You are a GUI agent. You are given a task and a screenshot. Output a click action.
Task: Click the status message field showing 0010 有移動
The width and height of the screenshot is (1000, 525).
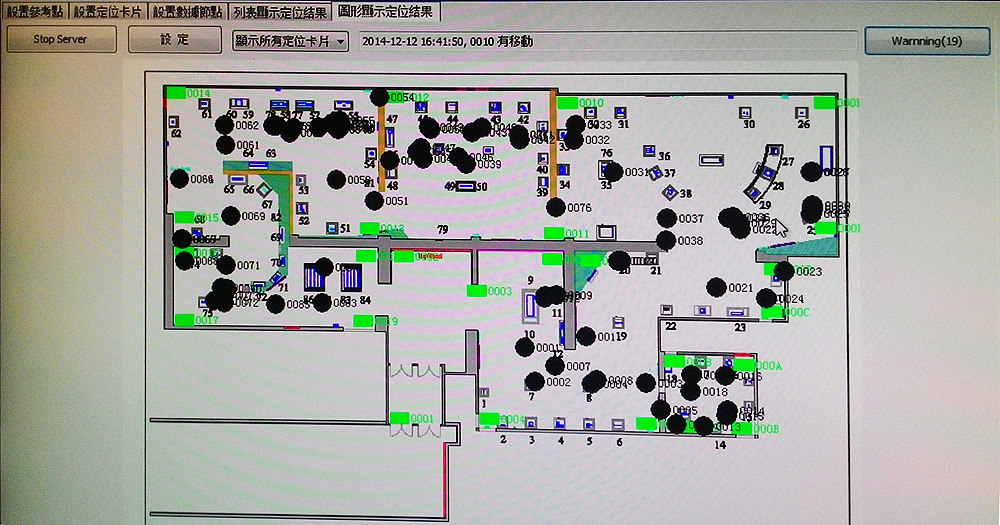click(x=607, y=41)
